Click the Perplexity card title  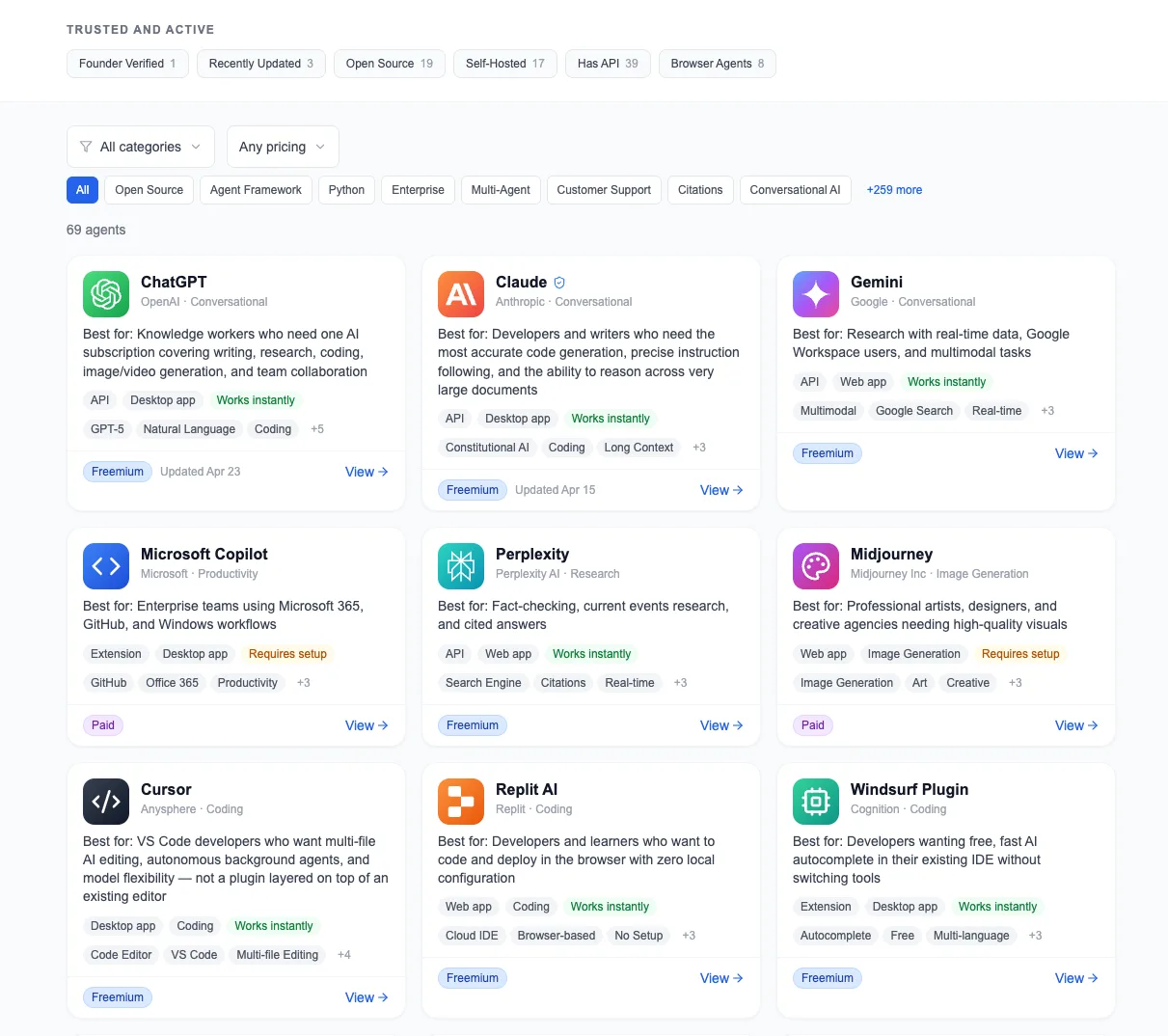(x=532, y=554)
